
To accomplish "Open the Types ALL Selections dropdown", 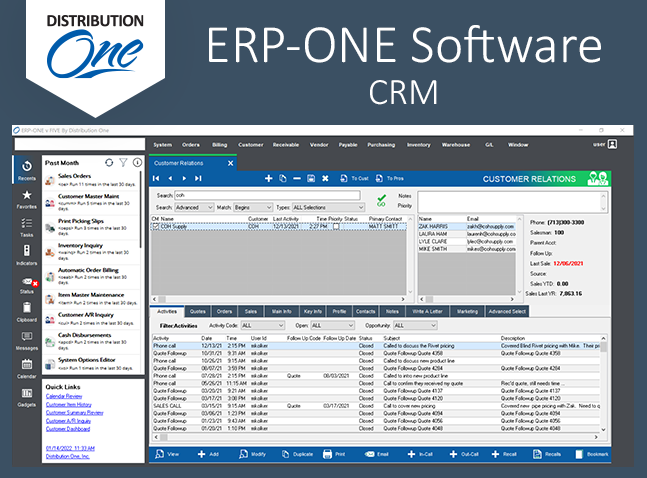I will point(328,207).
